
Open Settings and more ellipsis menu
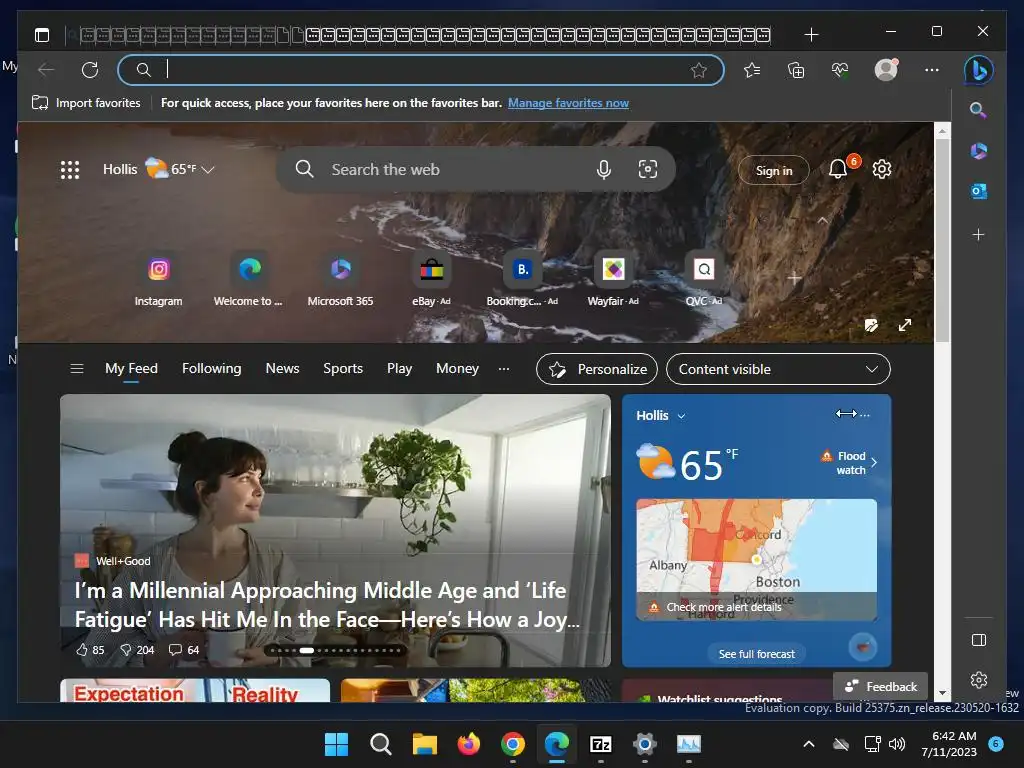point(932,70)
